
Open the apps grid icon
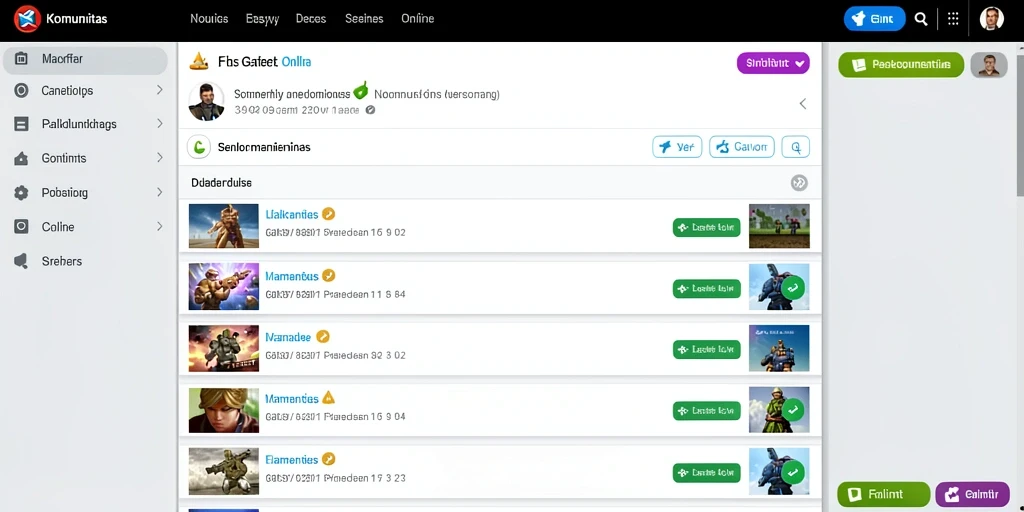coord(953,19)
